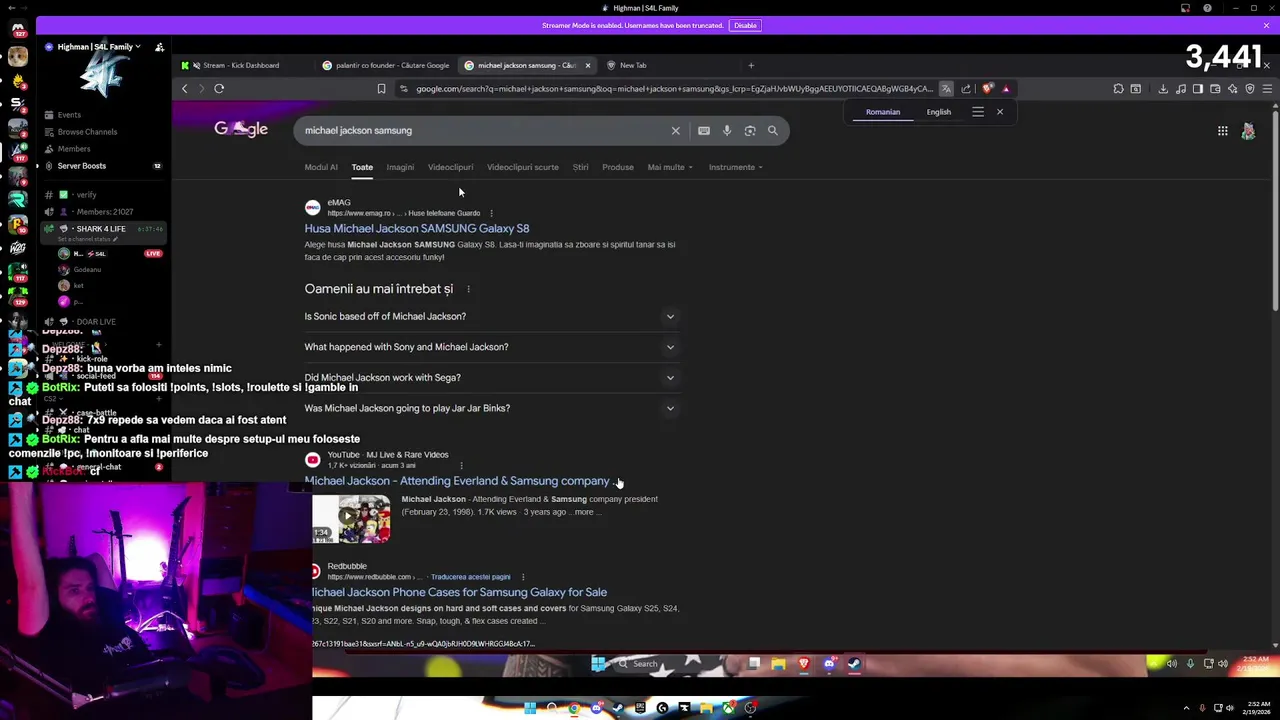The width and height of the screenshot is (1280, 720).
Task: Switch to the Videoclipuri search tab
Action: [450, 167]
